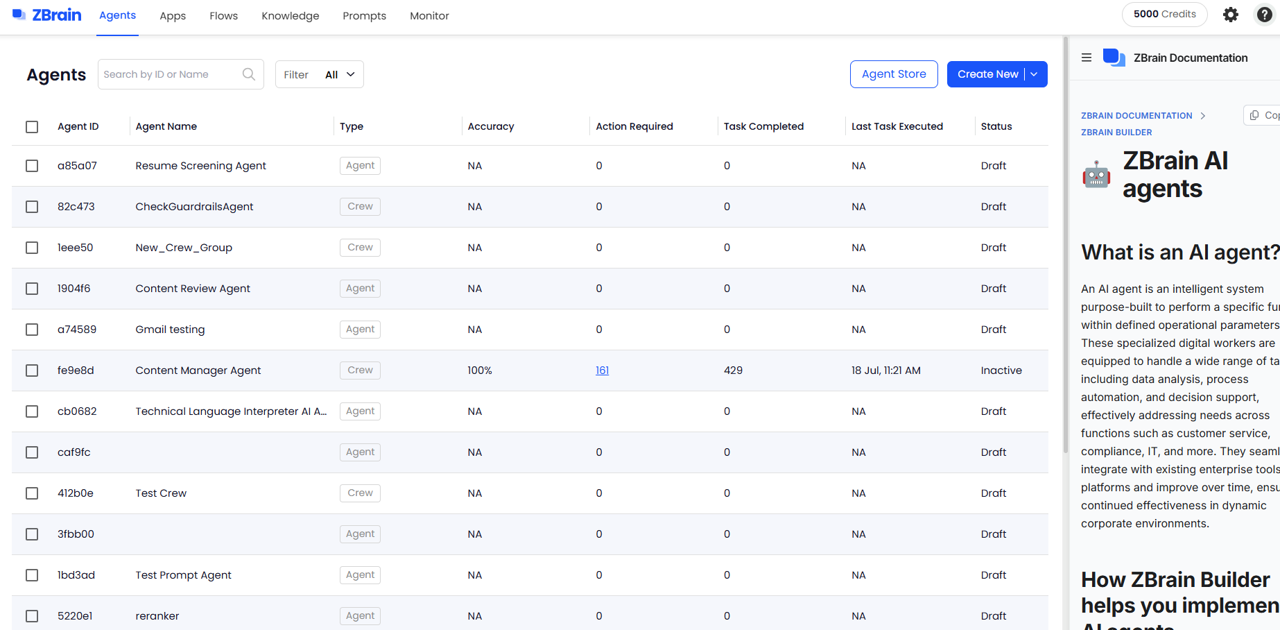The height and width of the screenshot is (630, 1280).
Task: Check the box for Resume Screening Agent
Action: pos(32,166)
